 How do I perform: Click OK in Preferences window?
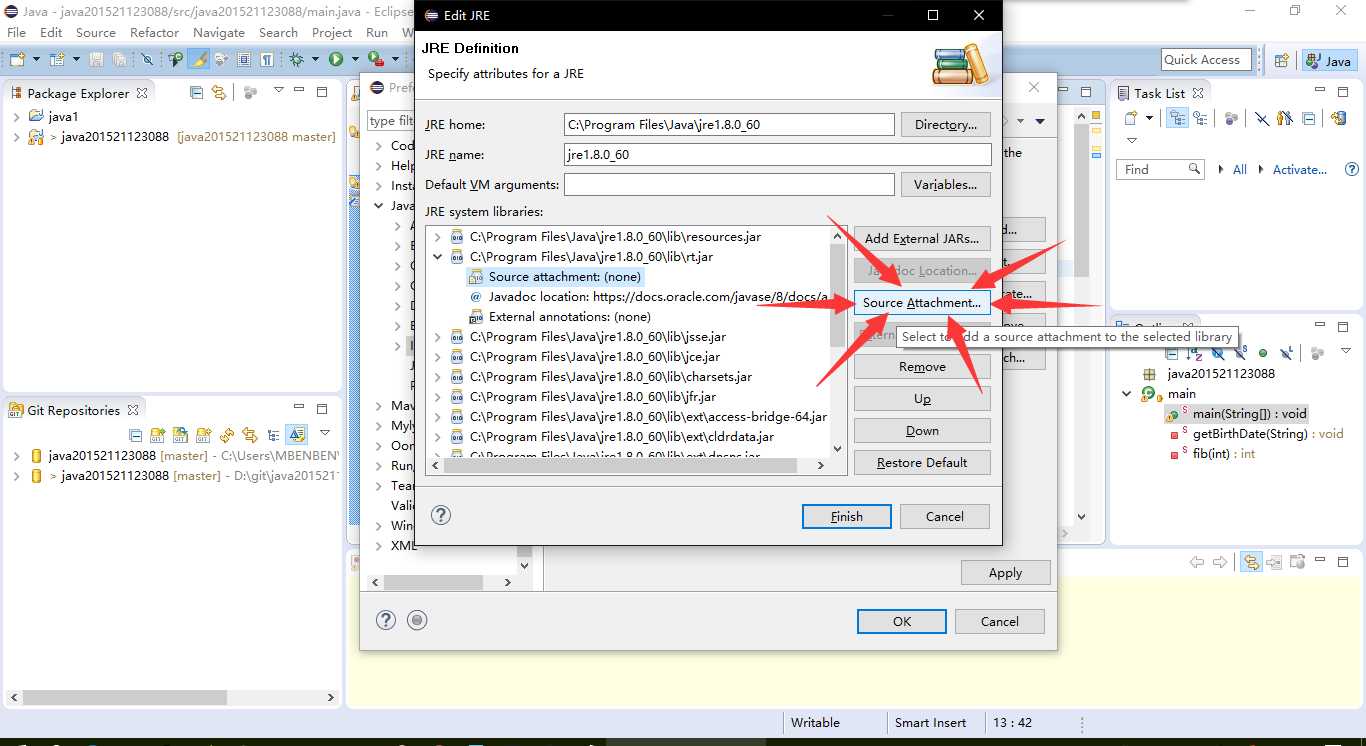(x=902, y=621)
